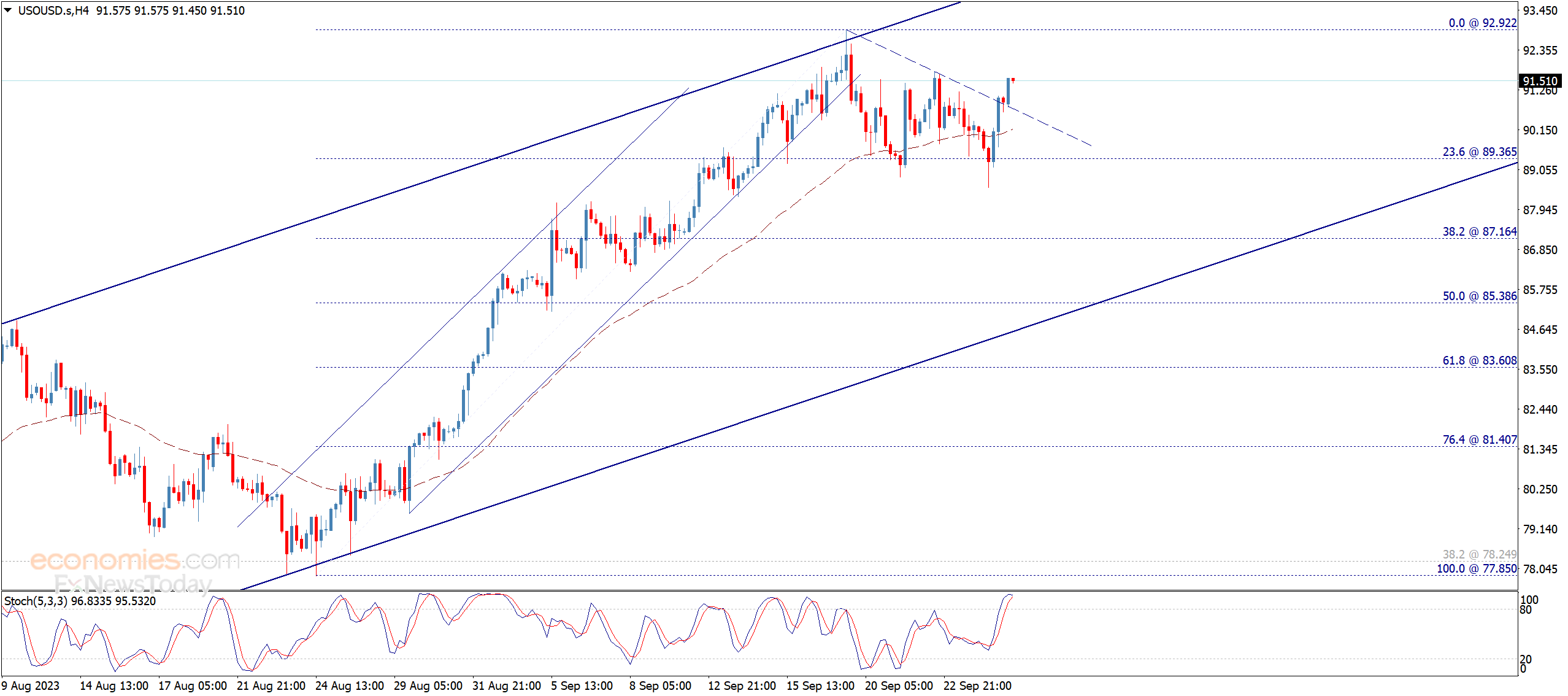The height and width of the screenshot is (696, 1568).
Task: Select the Fibonacci label 50.0 @ 85.386
Action: (1479, 296)
